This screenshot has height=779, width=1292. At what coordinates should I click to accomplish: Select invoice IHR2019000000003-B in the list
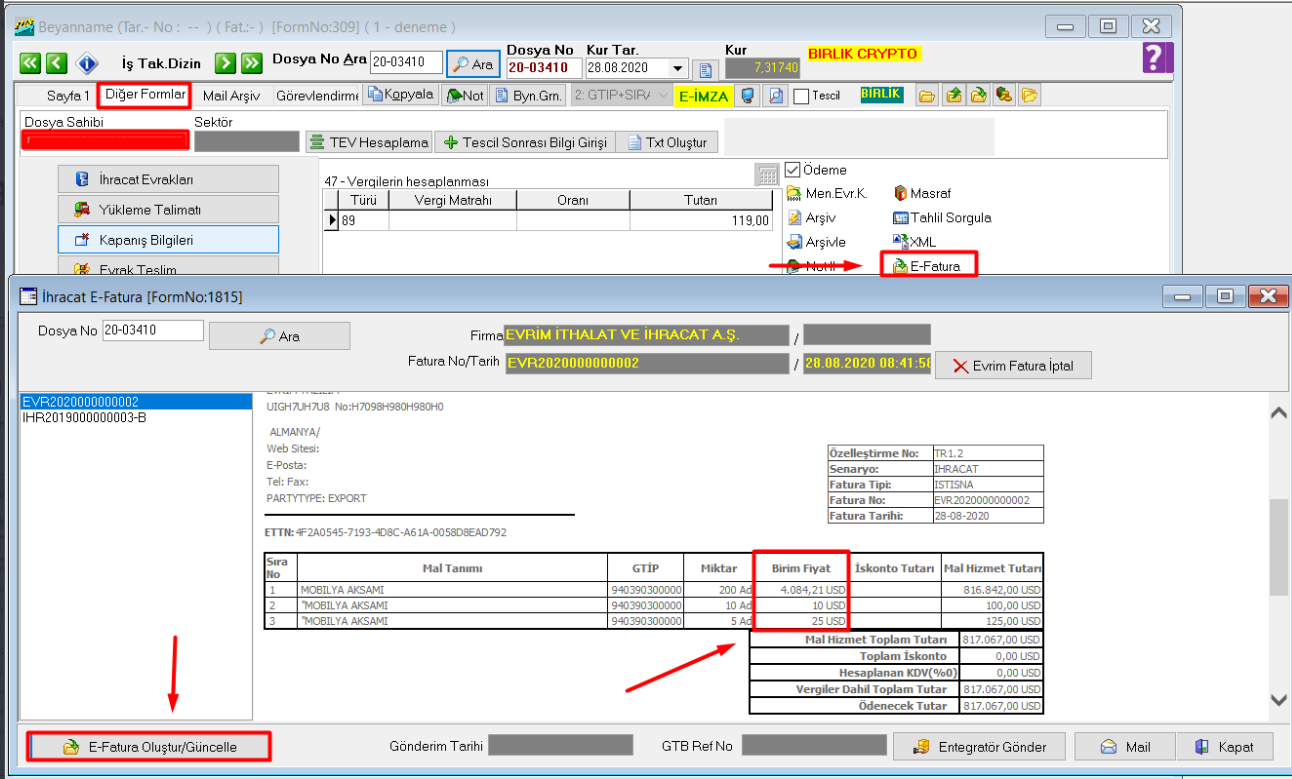84,417
